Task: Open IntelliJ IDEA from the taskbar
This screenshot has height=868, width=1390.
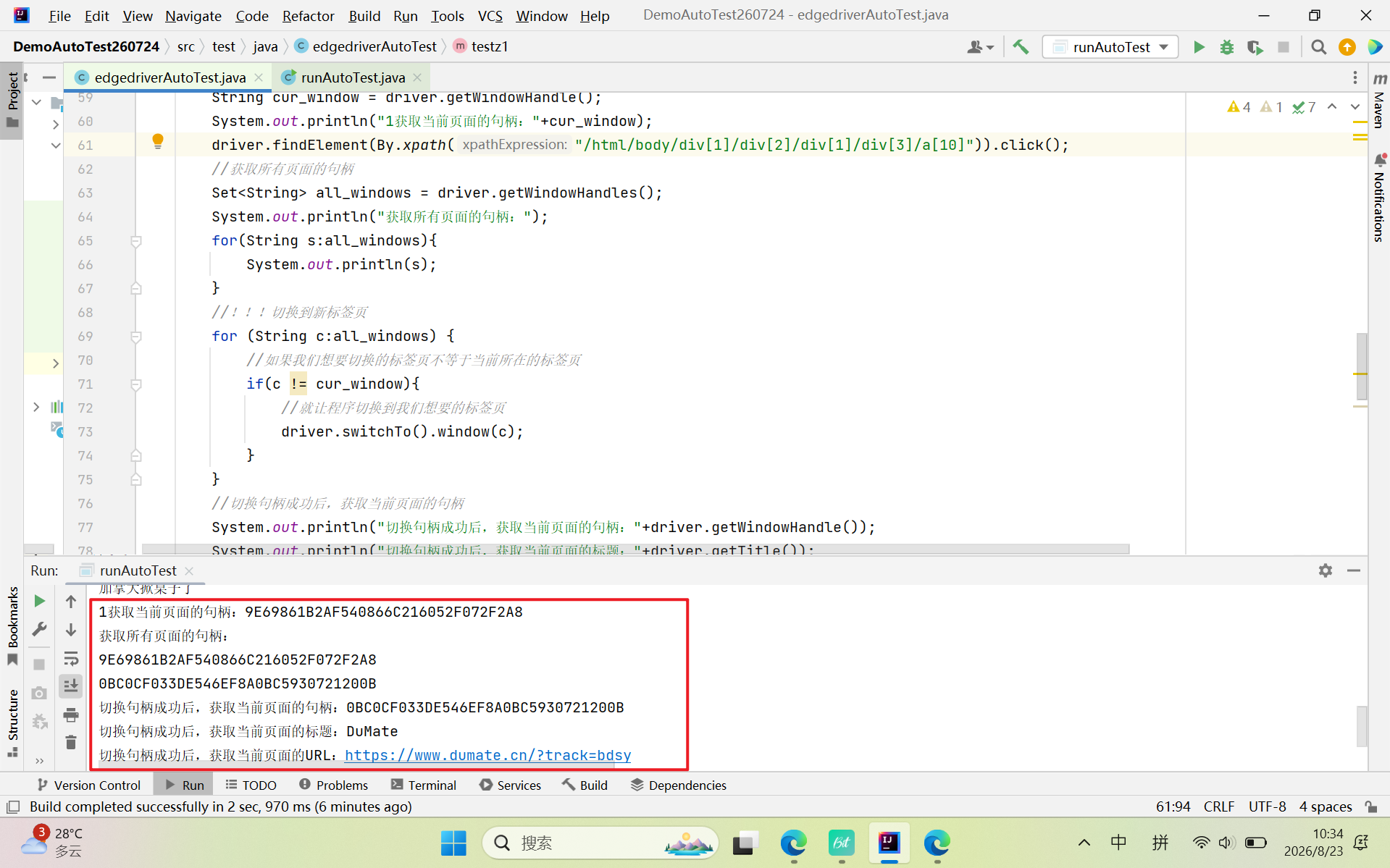Action: click(889, 843)
